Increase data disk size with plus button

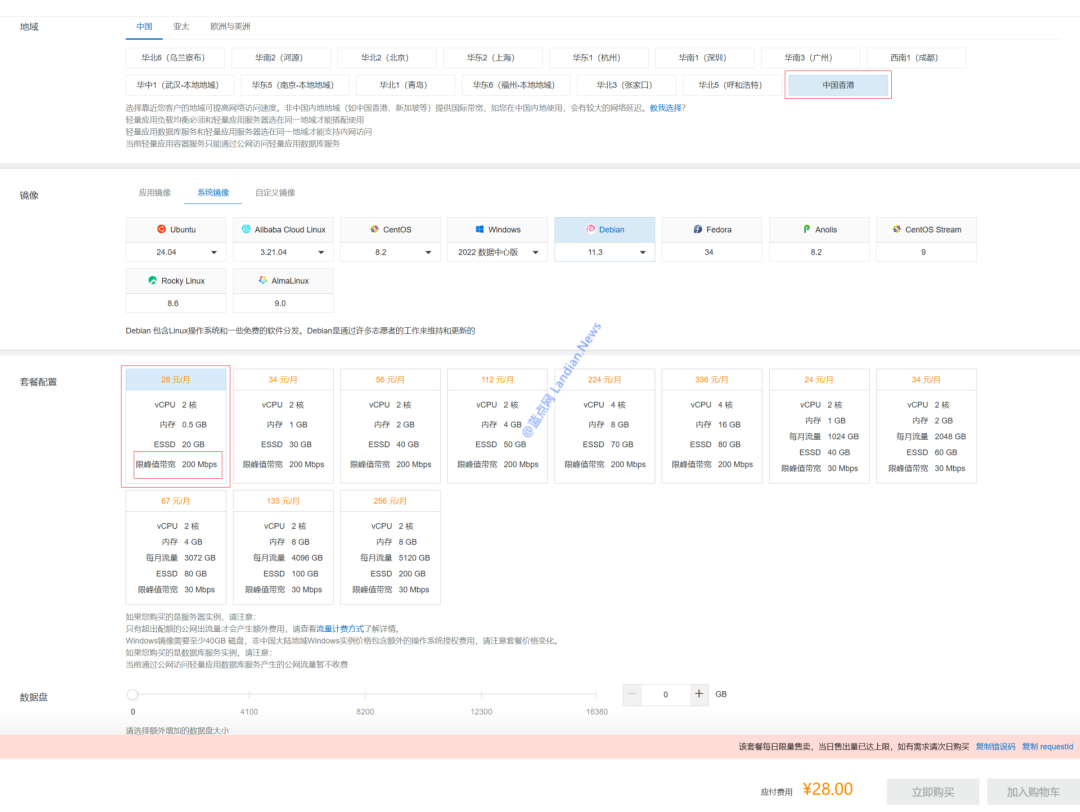click(x=699, y=694)
